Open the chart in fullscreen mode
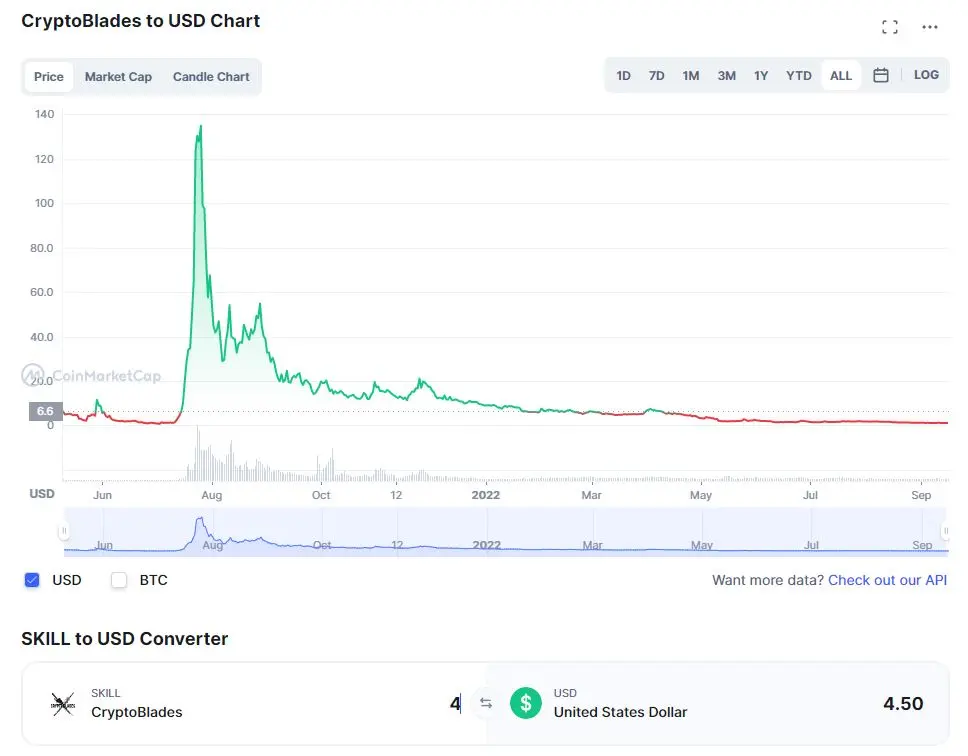 [890, 27]
